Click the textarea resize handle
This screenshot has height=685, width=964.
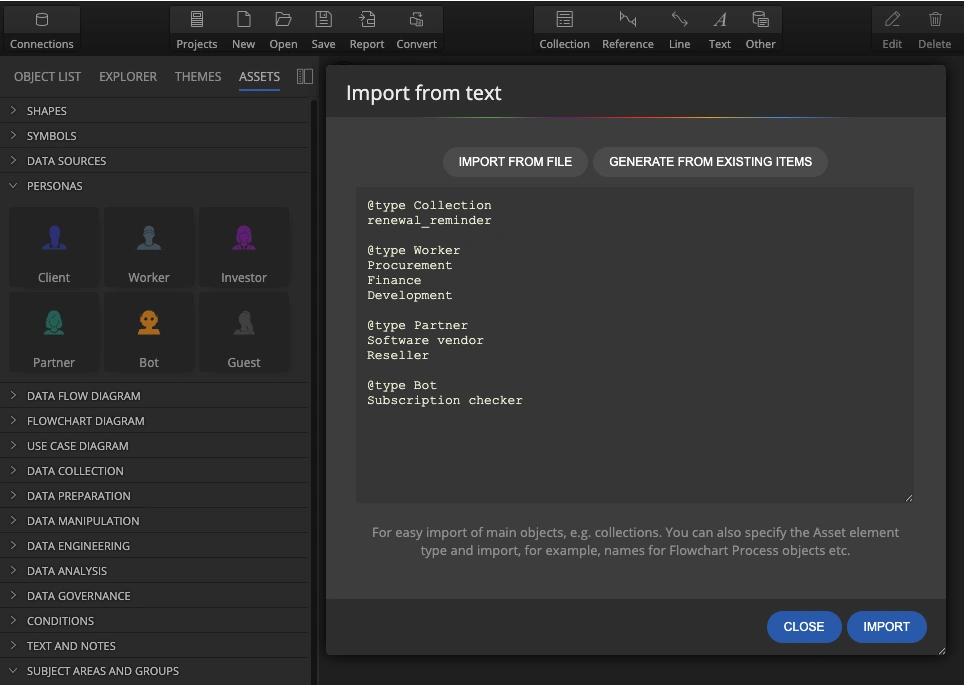click(909, 498)
